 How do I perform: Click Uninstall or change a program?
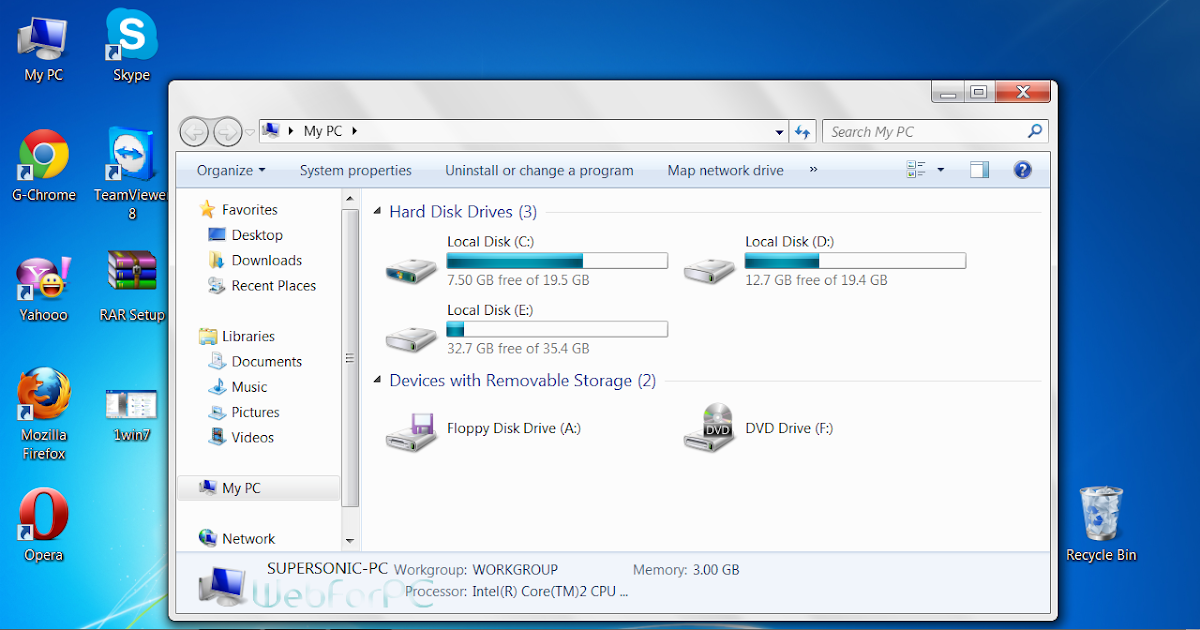[x=539, y=170]
